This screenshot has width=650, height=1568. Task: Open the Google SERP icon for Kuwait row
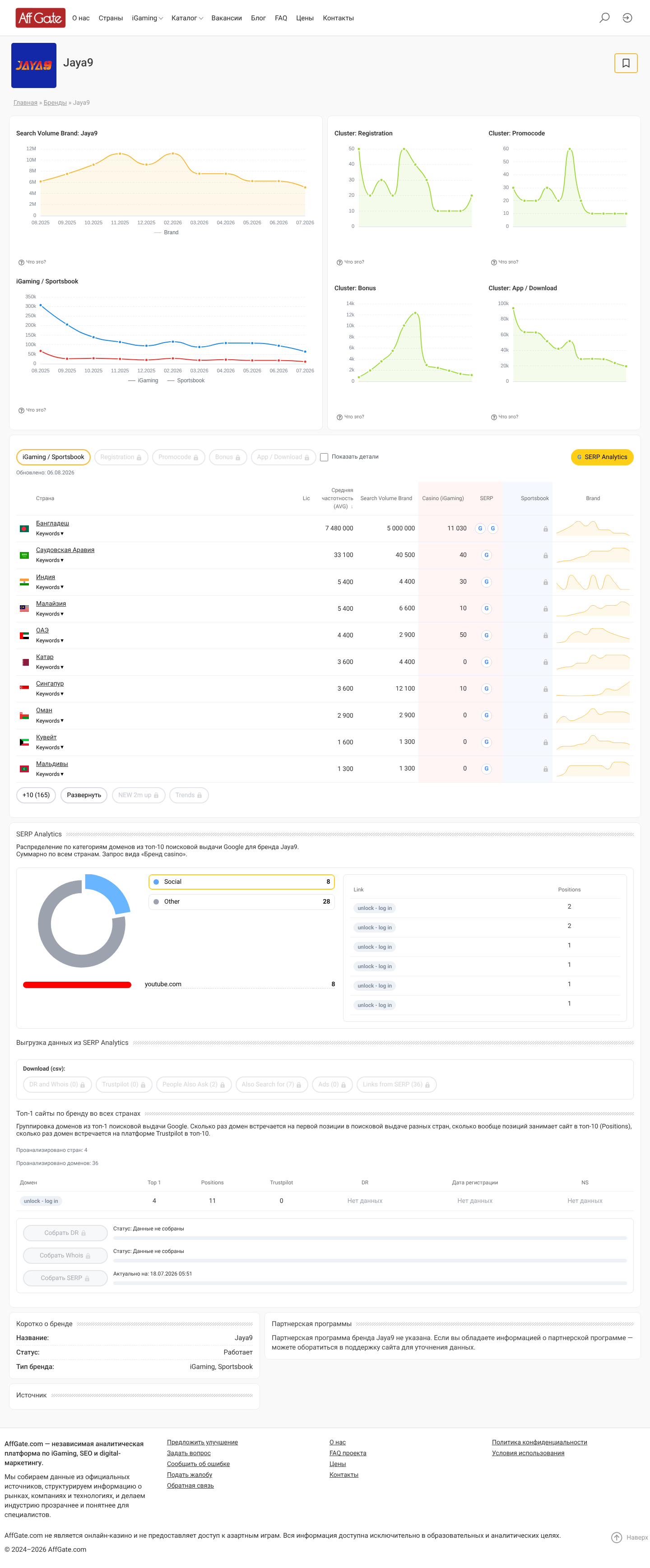[486, 742]
